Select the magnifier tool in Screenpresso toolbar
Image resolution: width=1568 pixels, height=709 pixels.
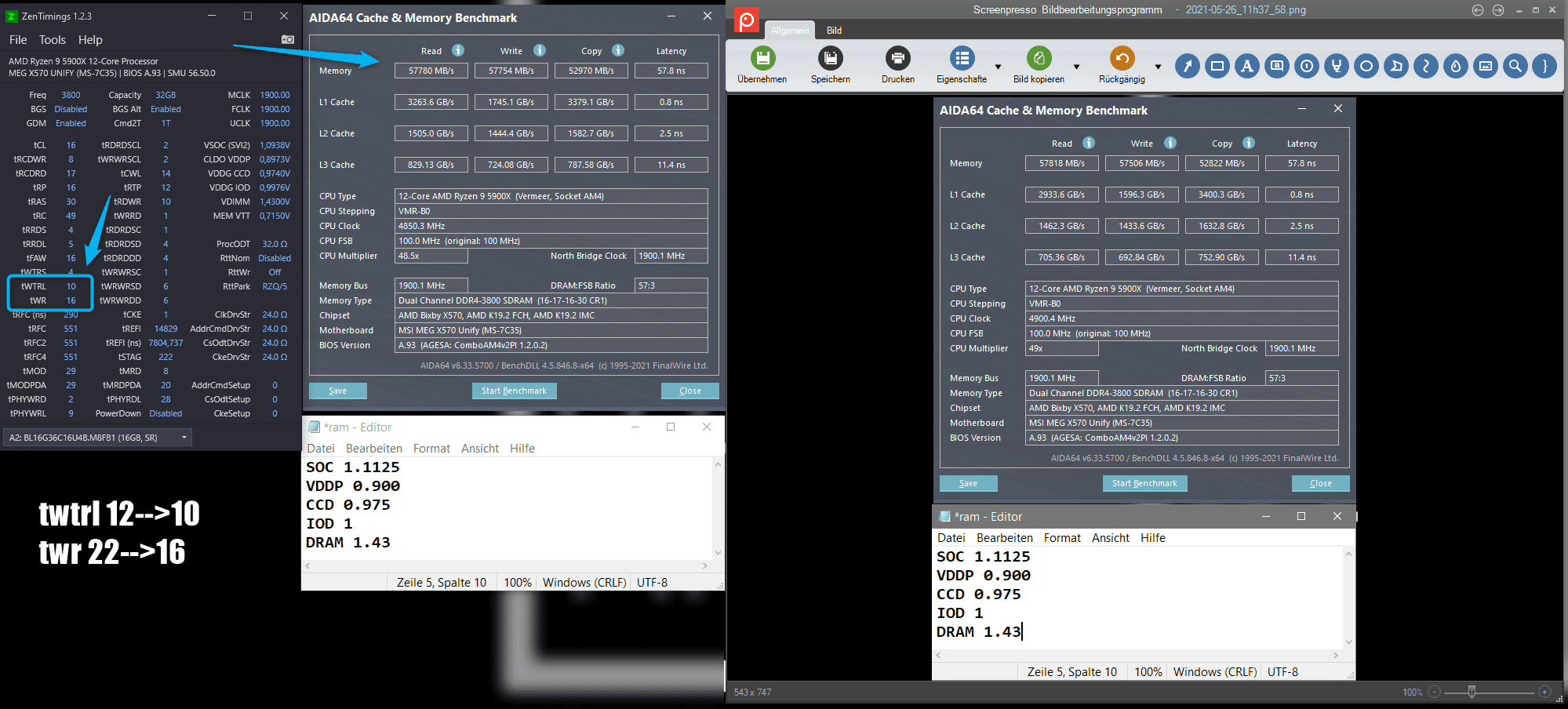[1515, 66]
